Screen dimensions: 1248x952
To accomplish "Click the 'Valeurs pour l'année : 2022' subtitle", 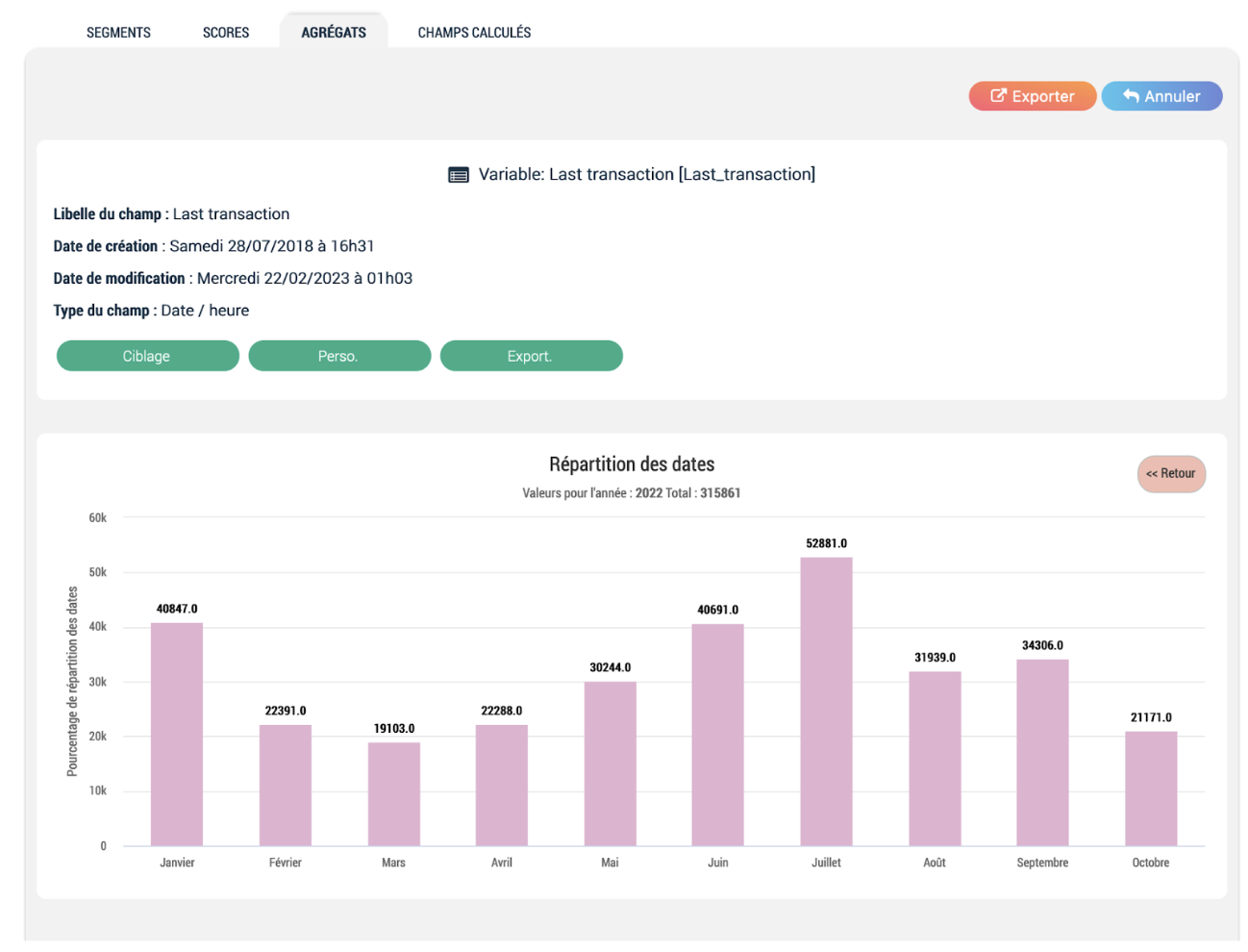I will (593, 493).
